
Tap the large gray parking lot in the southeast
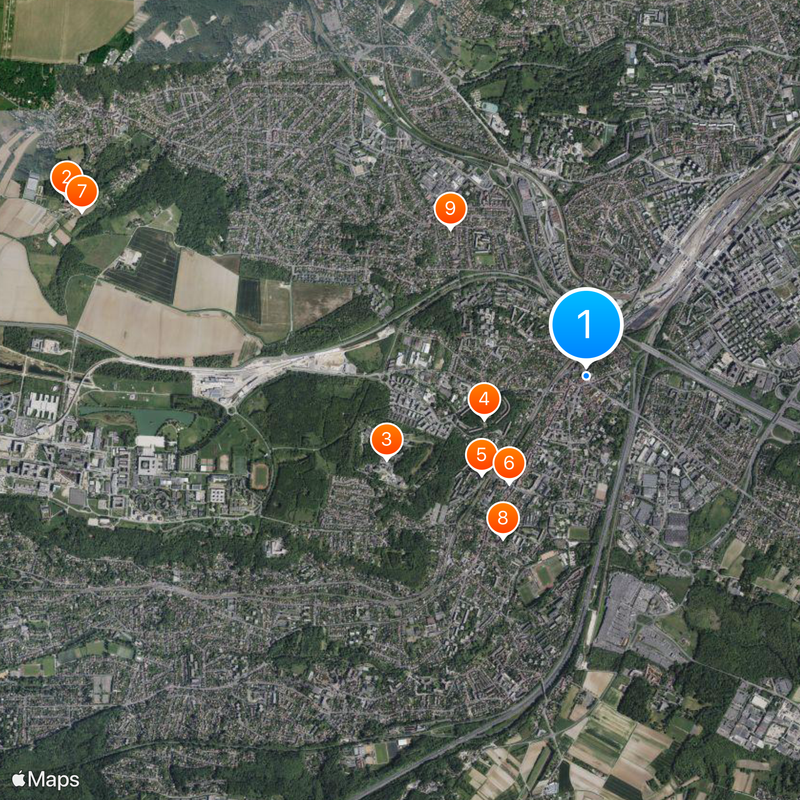coord(630,617)
